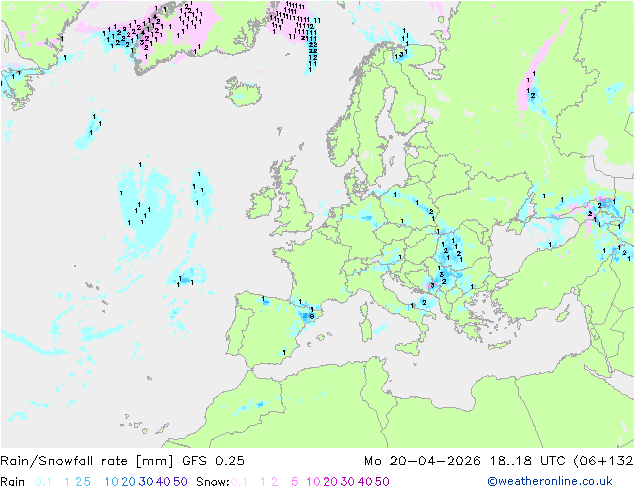Select the Rain legend value 20
This screenshot has height=490, width=634.
click(x=128, y=482)
